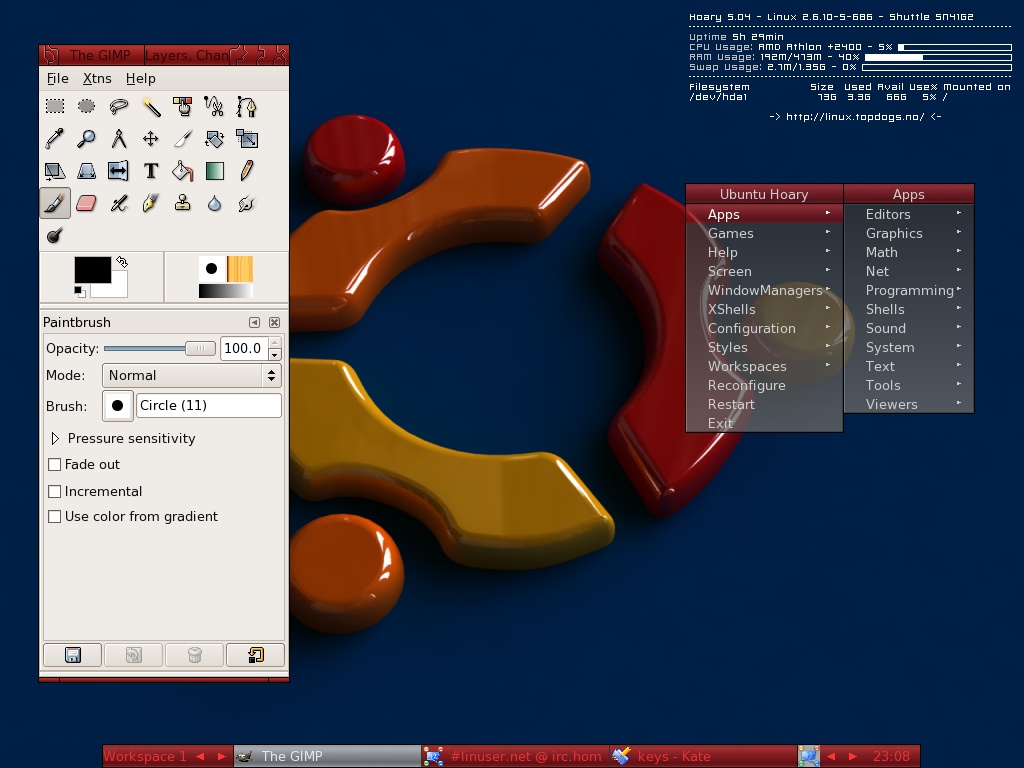Choose Reconfigure from Ubuntu Hoary menu
This screenshot has width=1024, height=768.
pos(764,385)
